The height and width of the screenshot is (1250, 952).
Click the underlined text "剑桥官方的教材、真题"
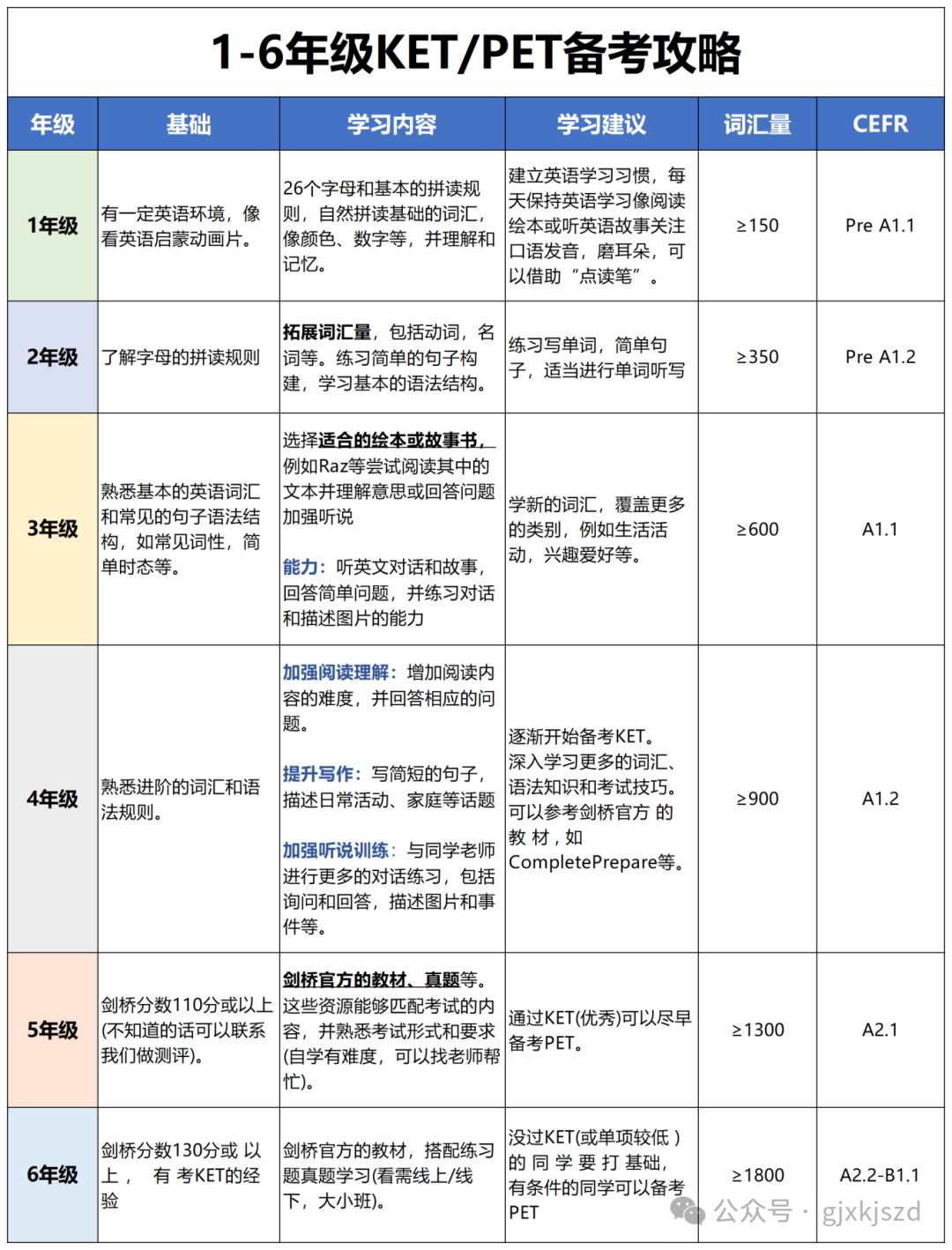pos(371,979)
